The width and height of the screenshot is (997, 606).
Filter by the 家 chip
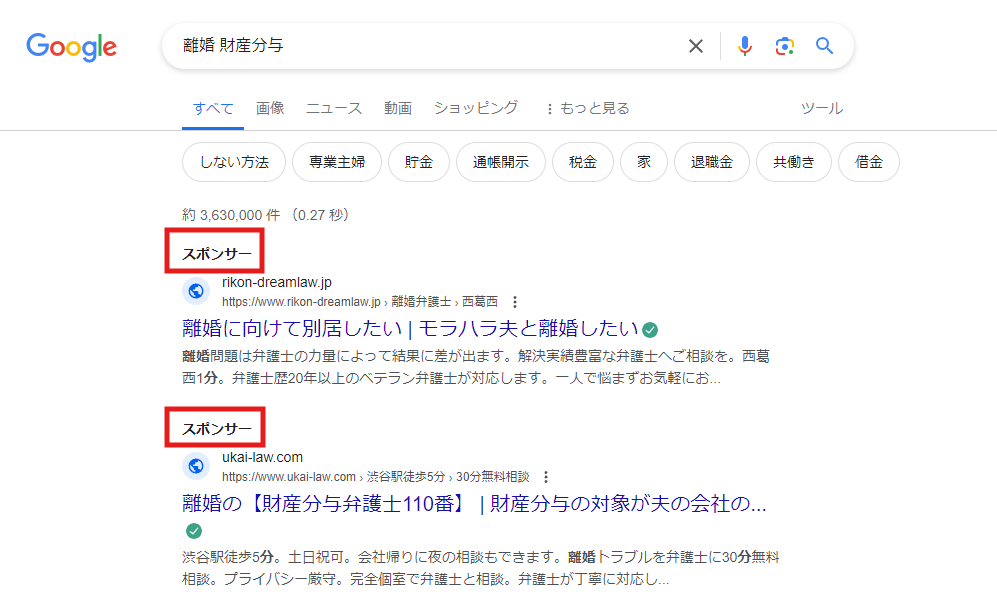(x=644, y=162)
